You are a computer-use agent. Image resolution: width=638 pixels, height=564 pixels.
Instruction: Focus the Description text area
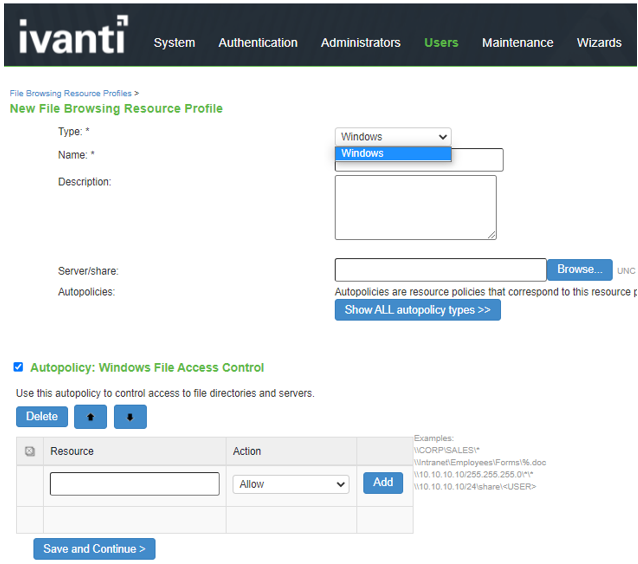pyautogui.click(x=415, y=208)
